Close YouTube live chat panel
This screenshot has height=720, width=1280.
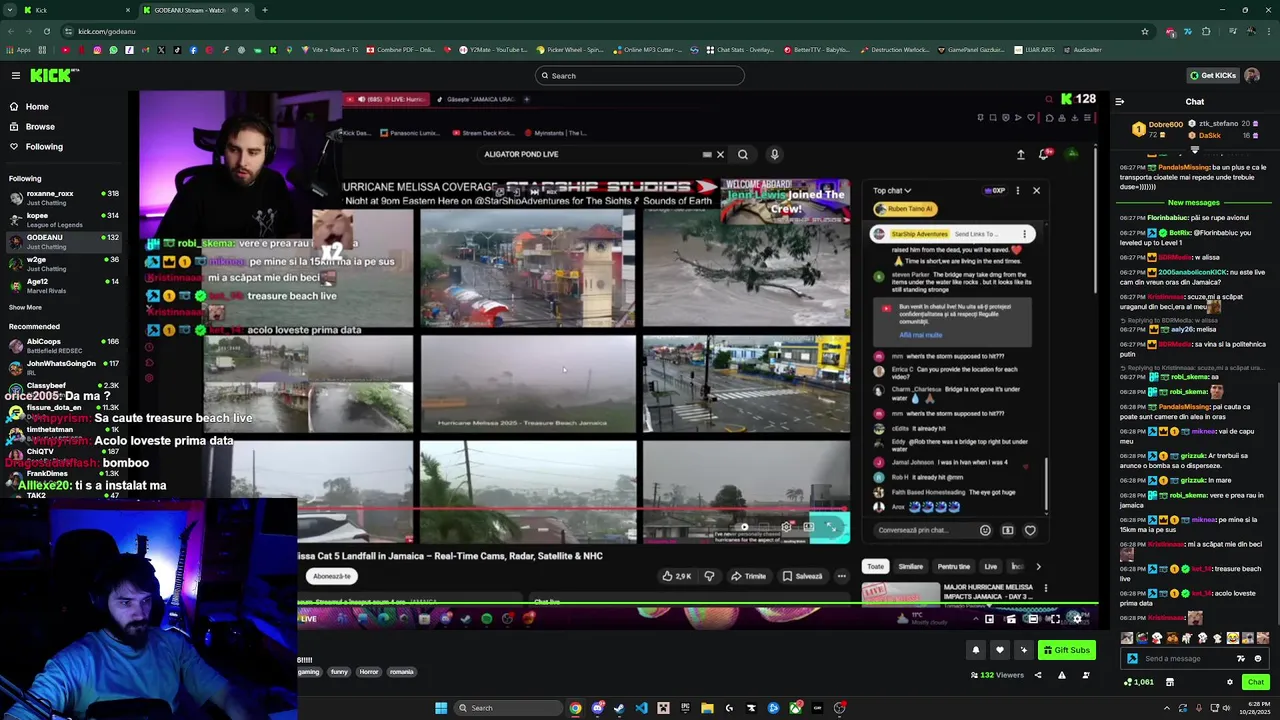point(1036,190)
